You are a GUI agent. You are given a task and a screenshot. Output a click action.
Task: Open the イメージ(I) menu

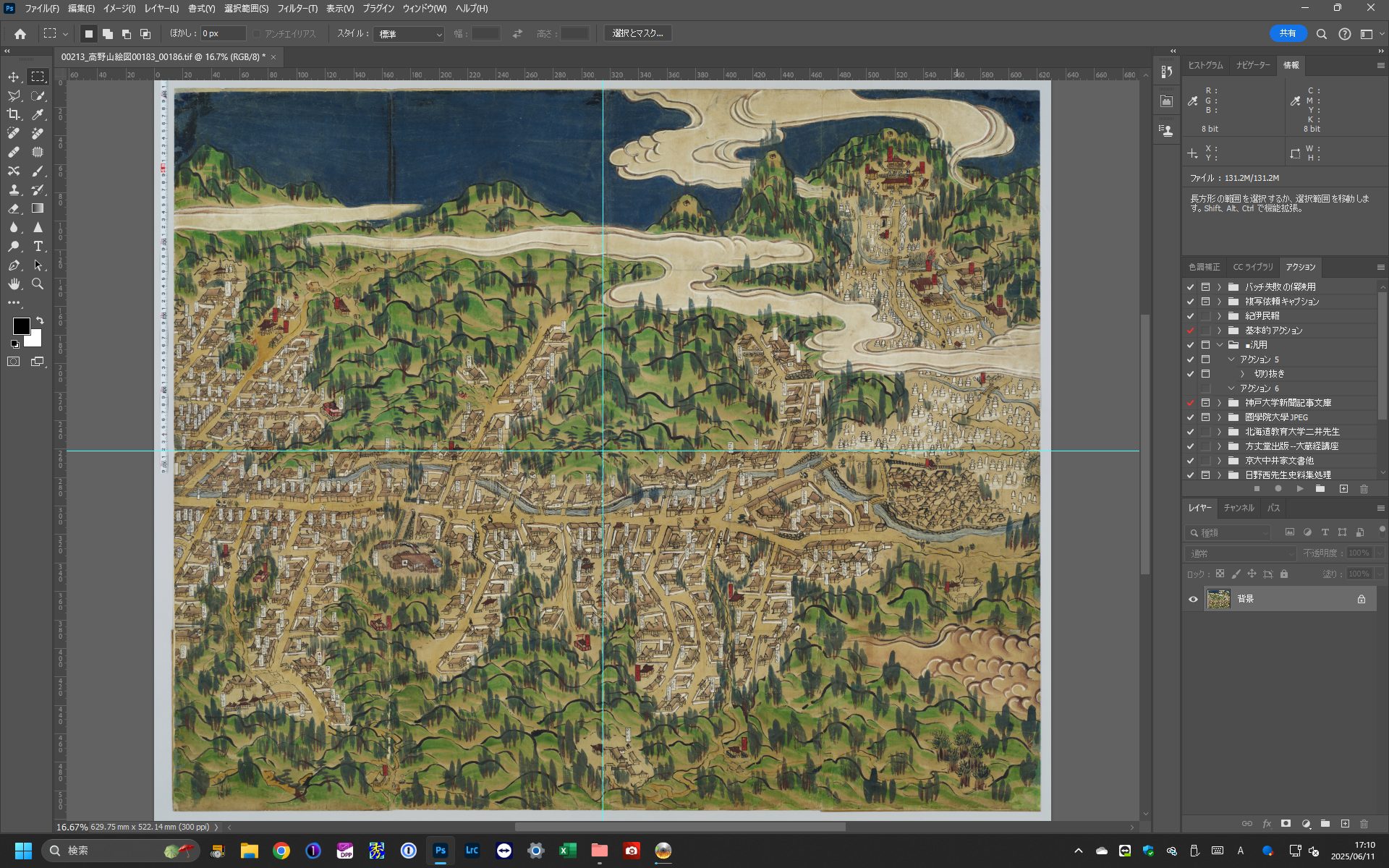click(119, 9)
